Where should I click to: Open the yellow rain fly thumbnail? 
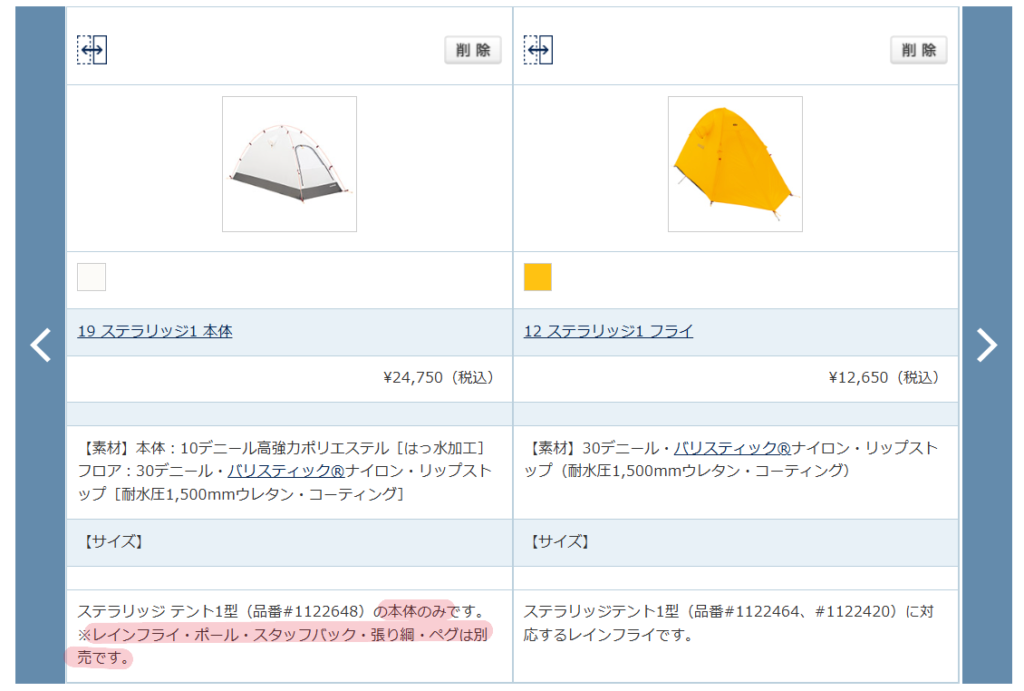tap(735, 164)
